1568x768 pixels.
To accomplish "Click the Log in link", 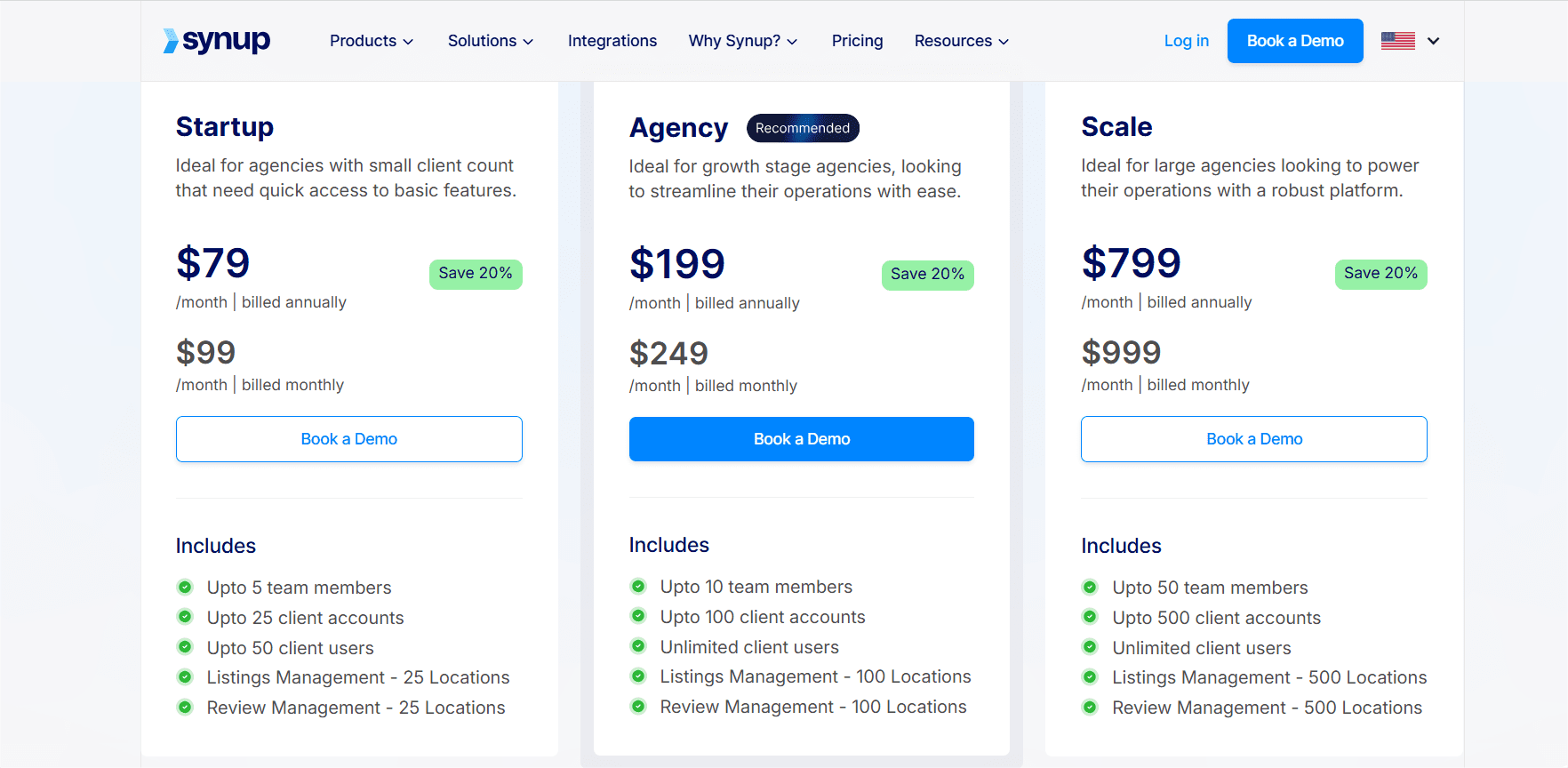I will point(1186,41).
